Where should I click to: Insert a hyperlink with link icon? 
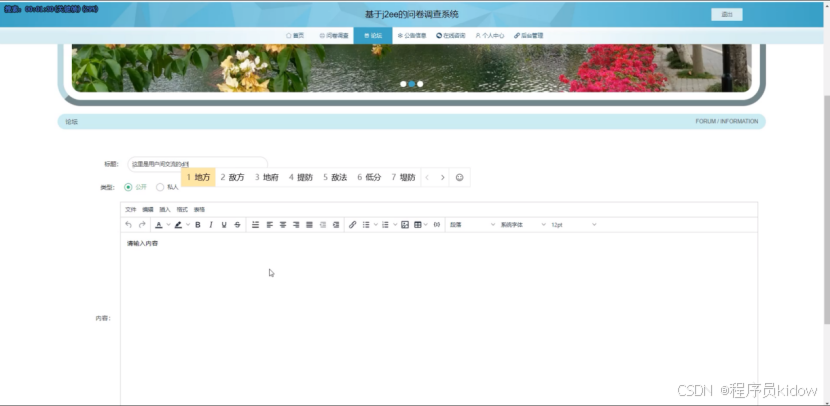[353, 225]
